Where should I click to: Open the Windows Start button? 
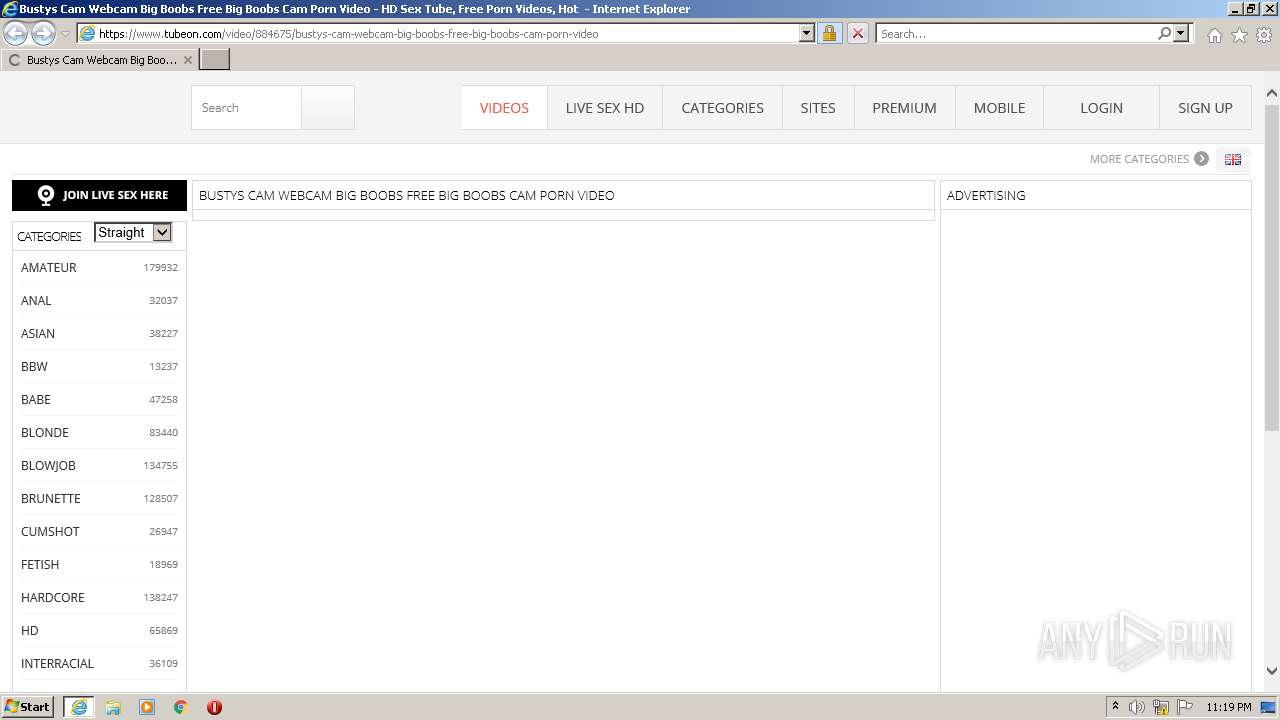click(x=28, y=707)
